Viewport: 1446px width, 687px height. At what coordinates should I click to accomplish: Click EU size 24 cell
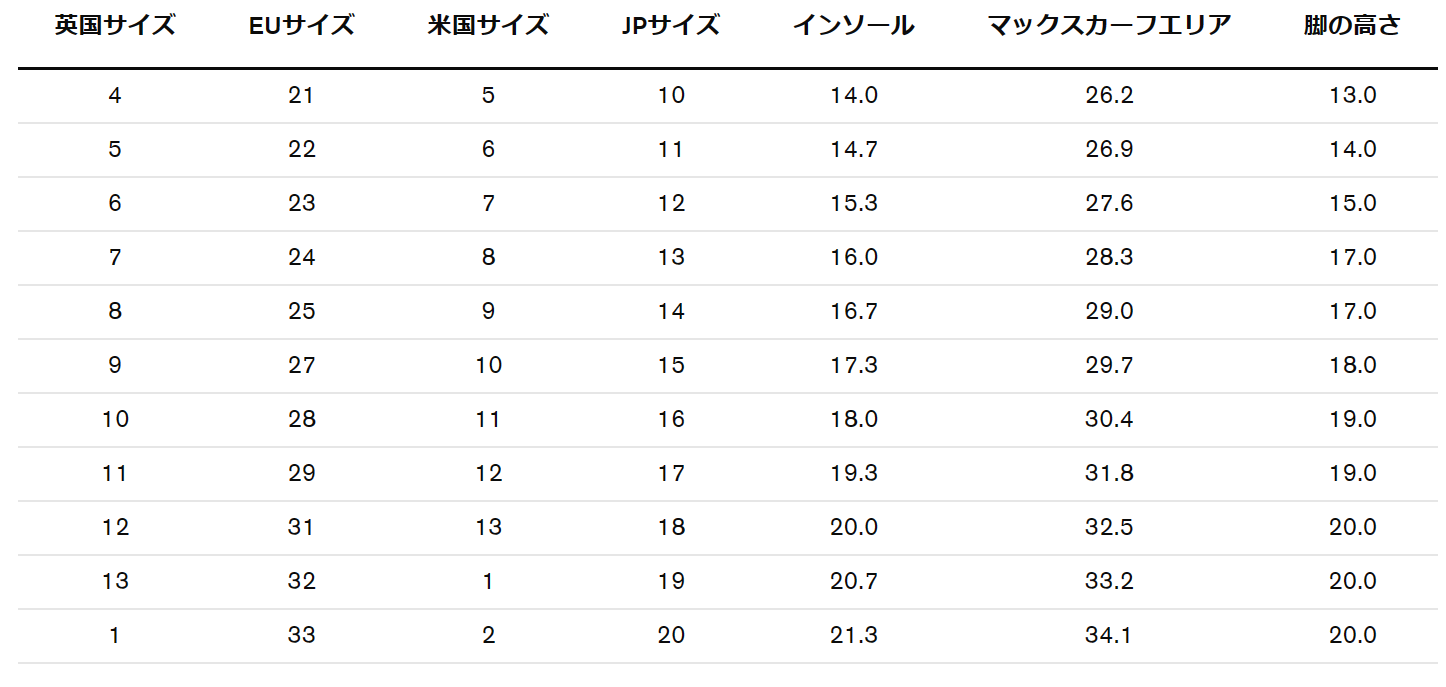[x=301, y=258]
